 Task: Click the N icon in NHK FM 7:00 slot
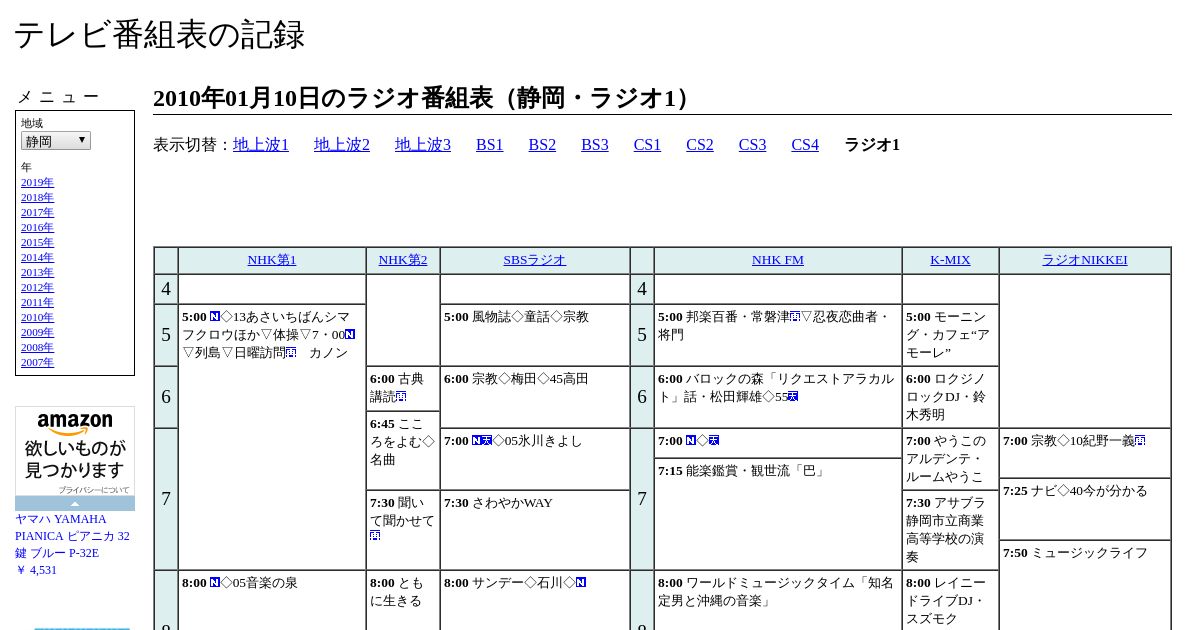point(690,441)
